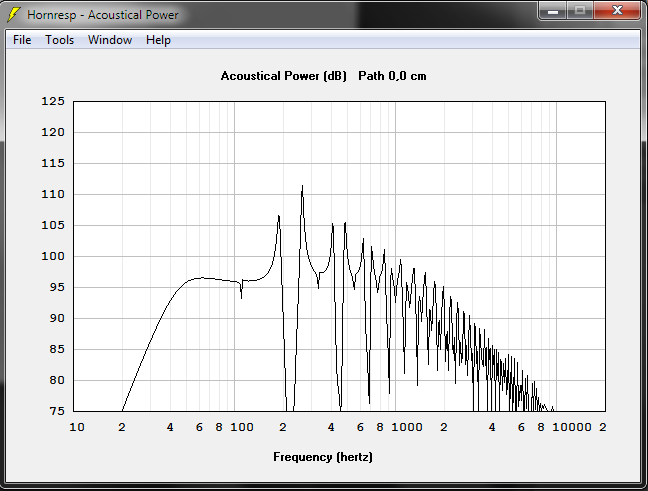The width and height of the screenshot is (648, 491).
Task: Click the 110 value on the dB axis
Action: pos(53,194)
